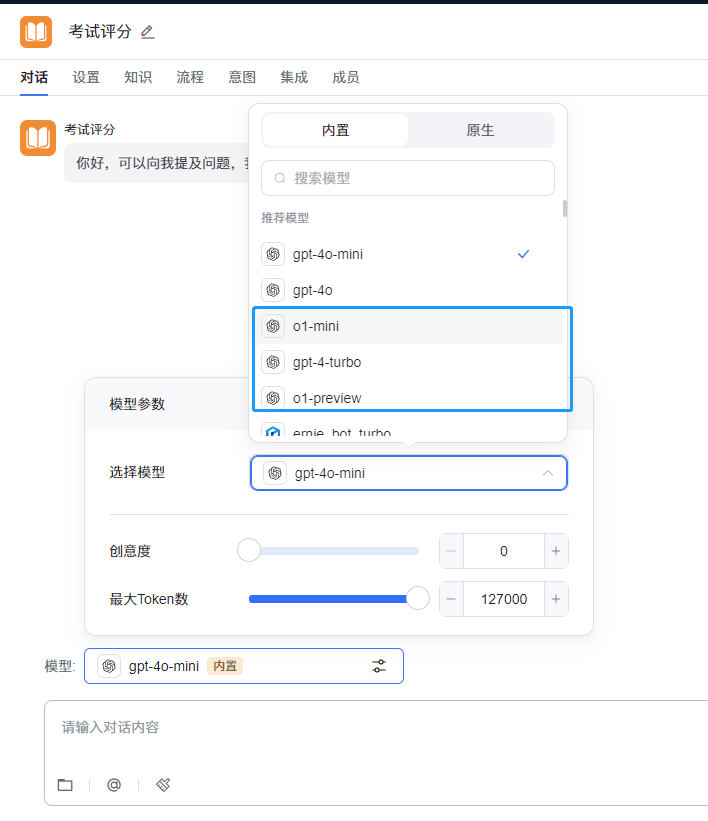Click the @ mention icon
Image resolution: width=708 pixels, height=821 pixels.
[x=114, y=785]
